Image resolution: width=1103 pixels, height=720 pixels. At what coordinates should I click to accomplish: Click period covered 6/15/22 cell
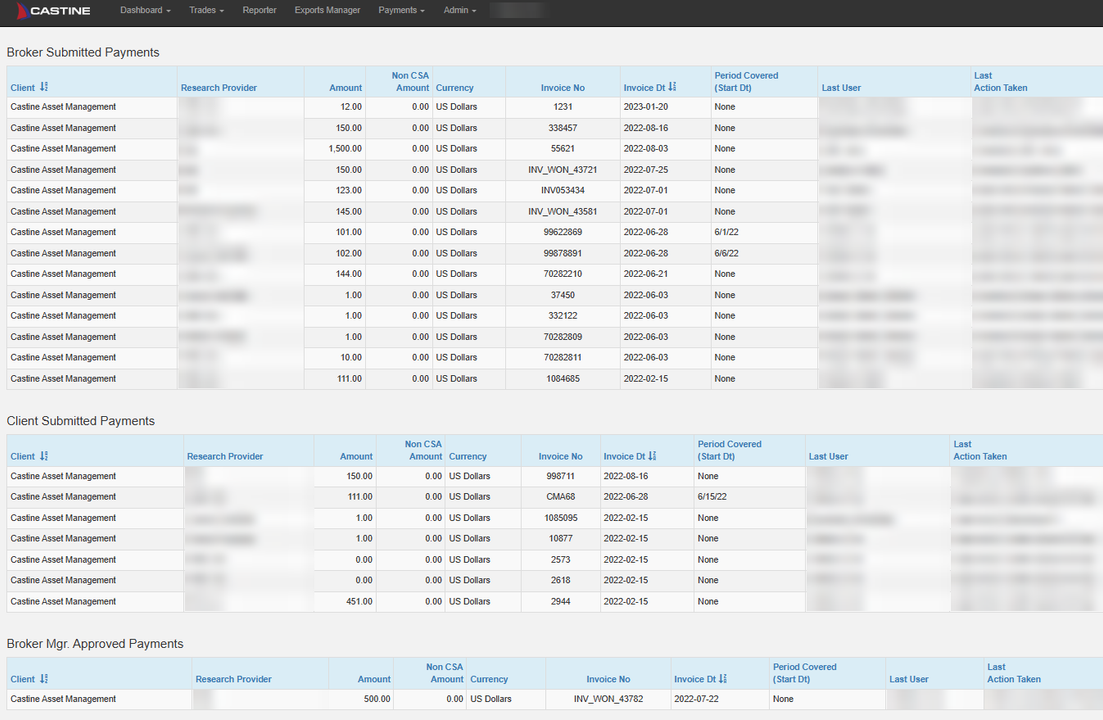749,497
